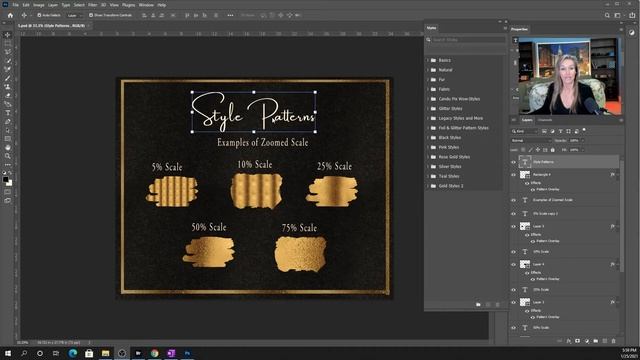Click the new folder icon in Styles panel
Image resolution: width=640 pixels, height=360 pixels.
coord(478,304)
